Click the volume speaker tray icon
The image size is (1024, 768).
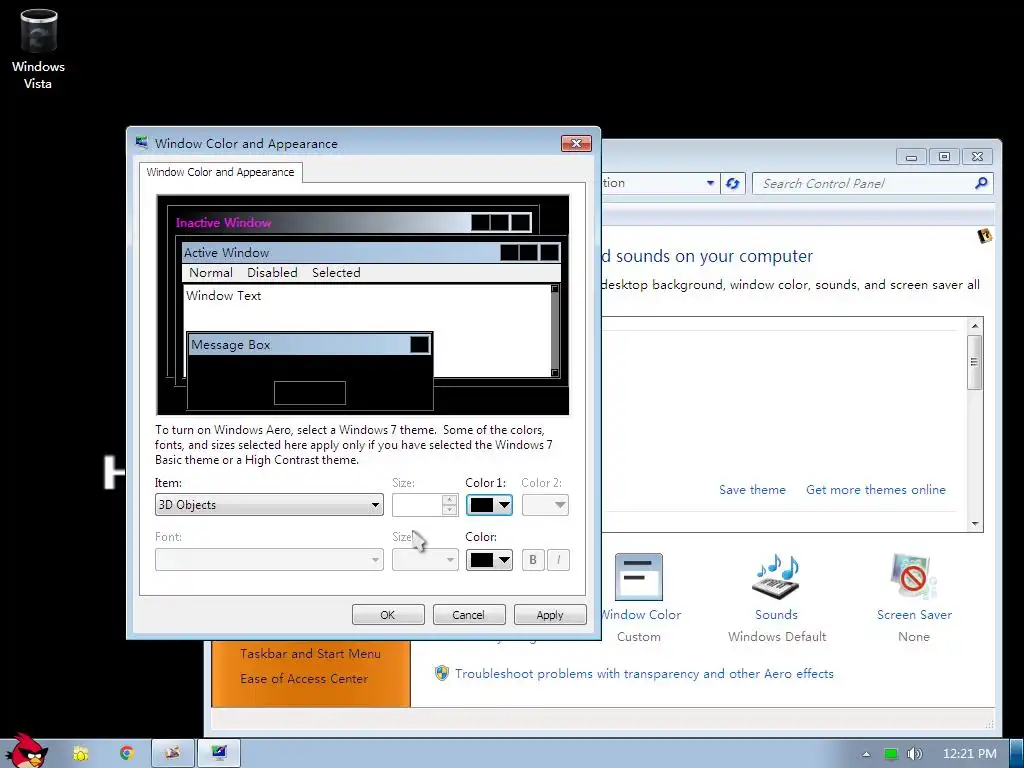pyautogui.click(x=914, y=754)
